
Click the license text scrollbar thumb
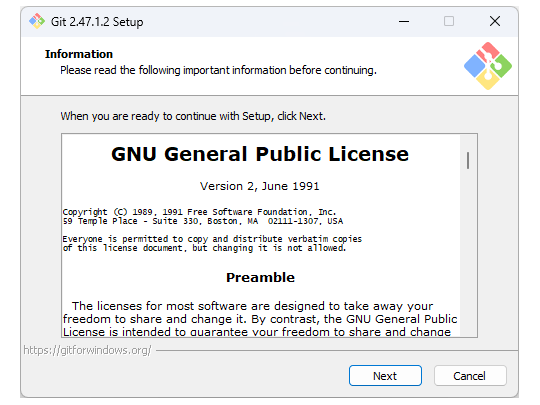(468, 160)
